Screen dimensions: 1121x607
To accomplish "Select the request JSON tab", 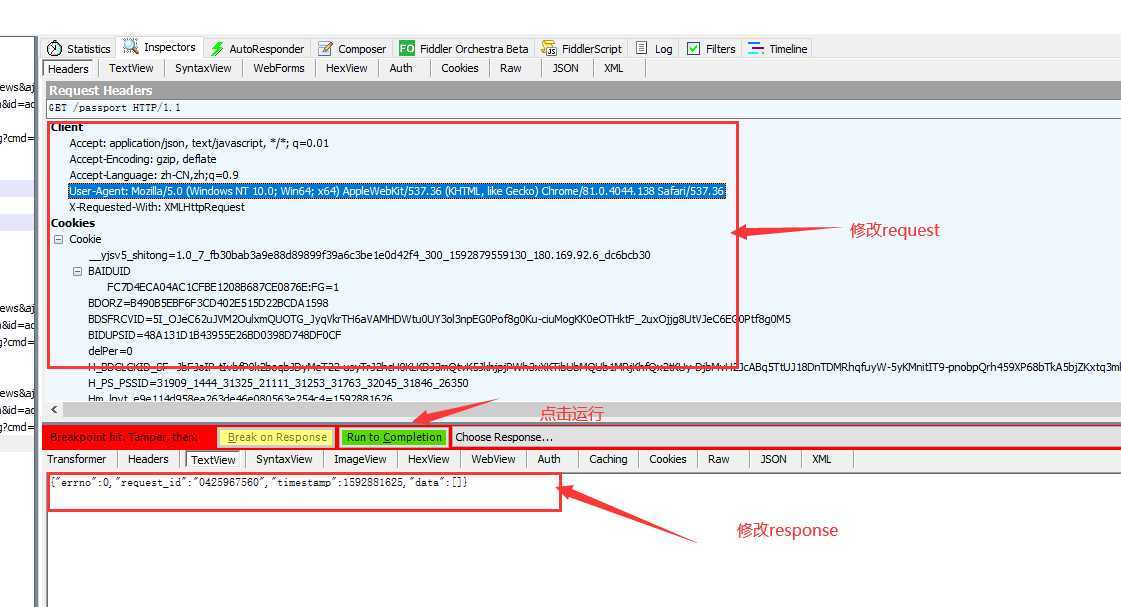I will [566, 68].
